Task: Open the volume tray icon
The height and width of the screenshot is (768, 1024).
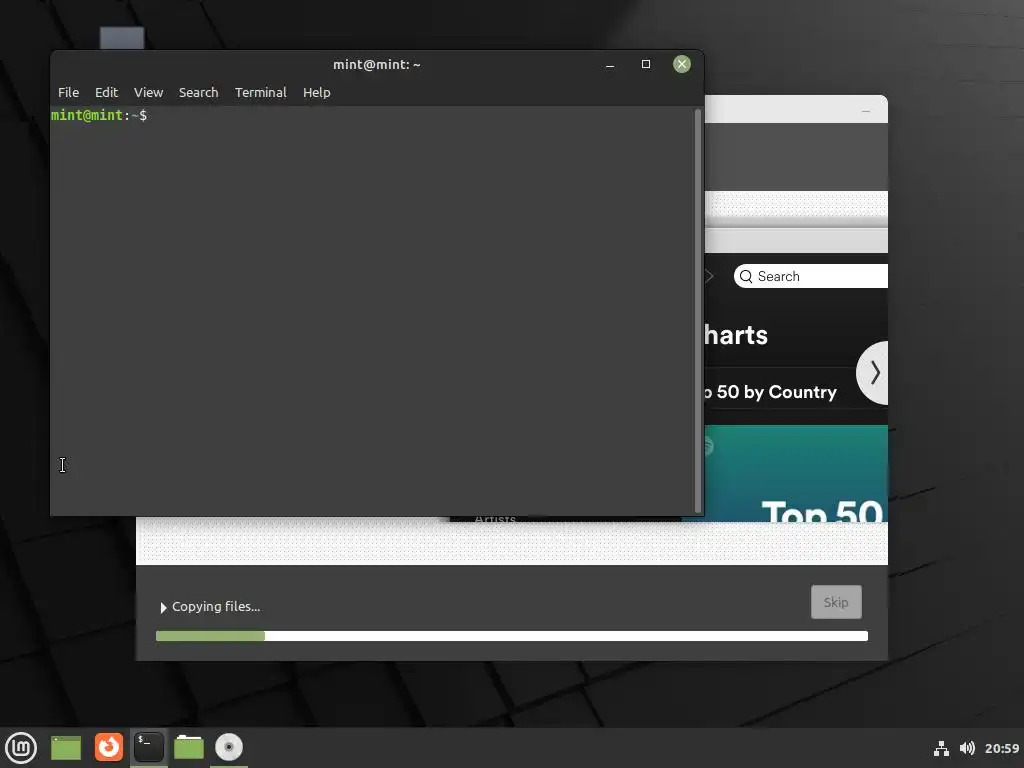Action: coord(967,748)
